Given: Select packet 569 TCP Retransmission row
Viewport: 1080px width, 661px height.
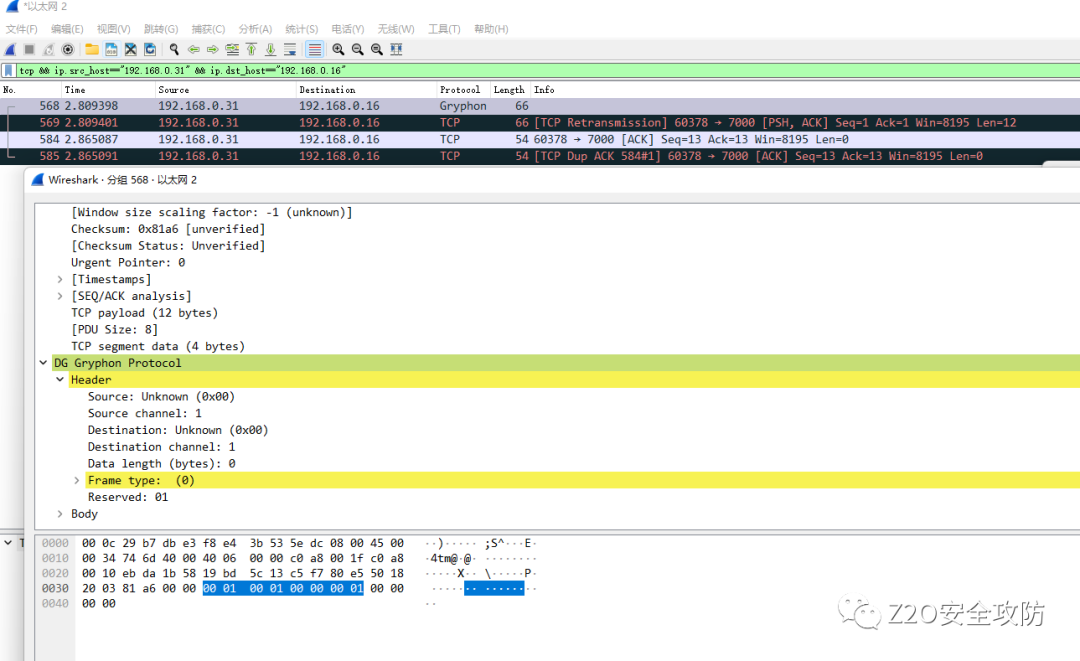Looking at the screenshot, I should point(540,123).
